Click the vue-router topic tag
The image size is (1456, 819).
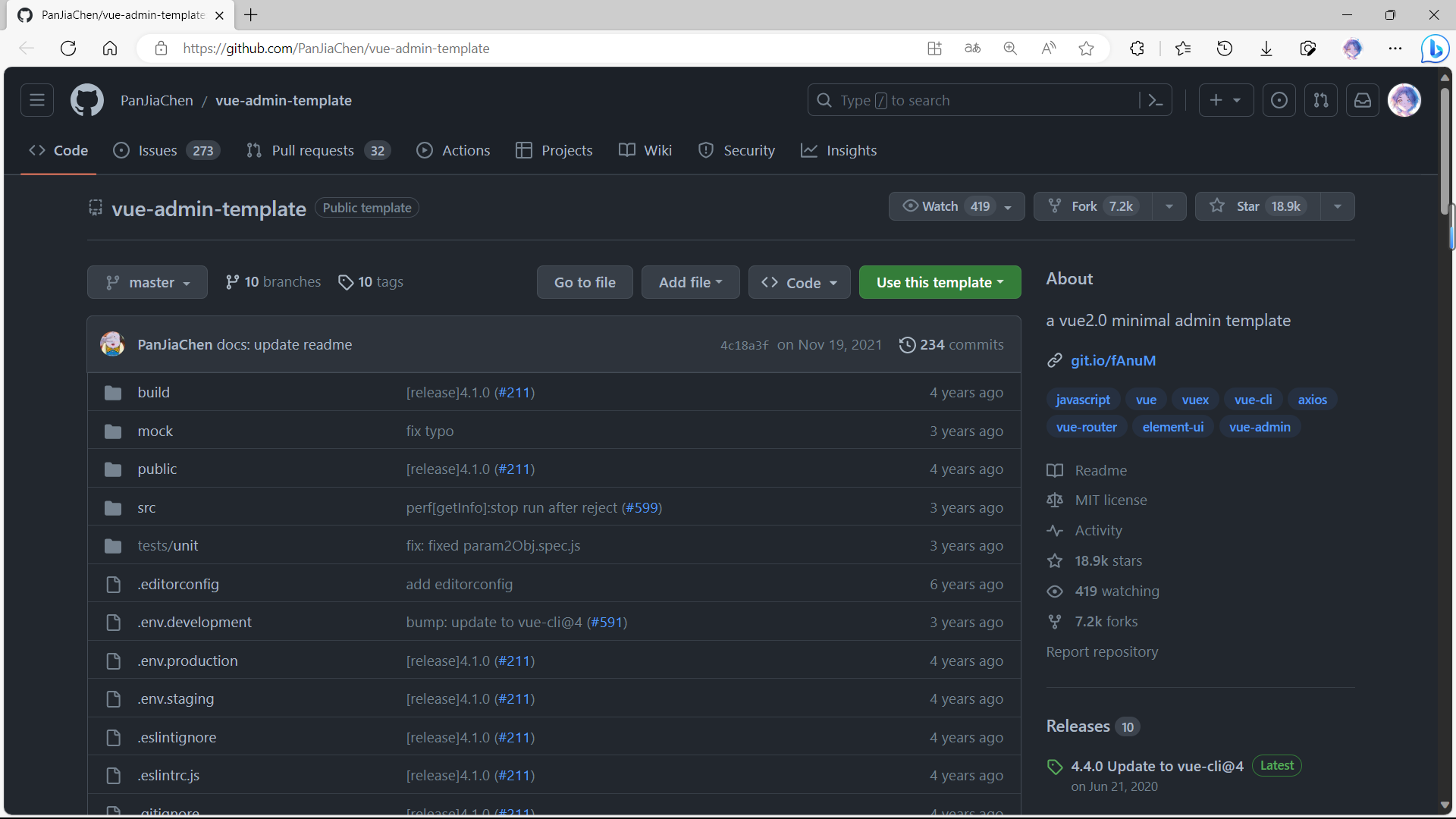pos(1086,427)
